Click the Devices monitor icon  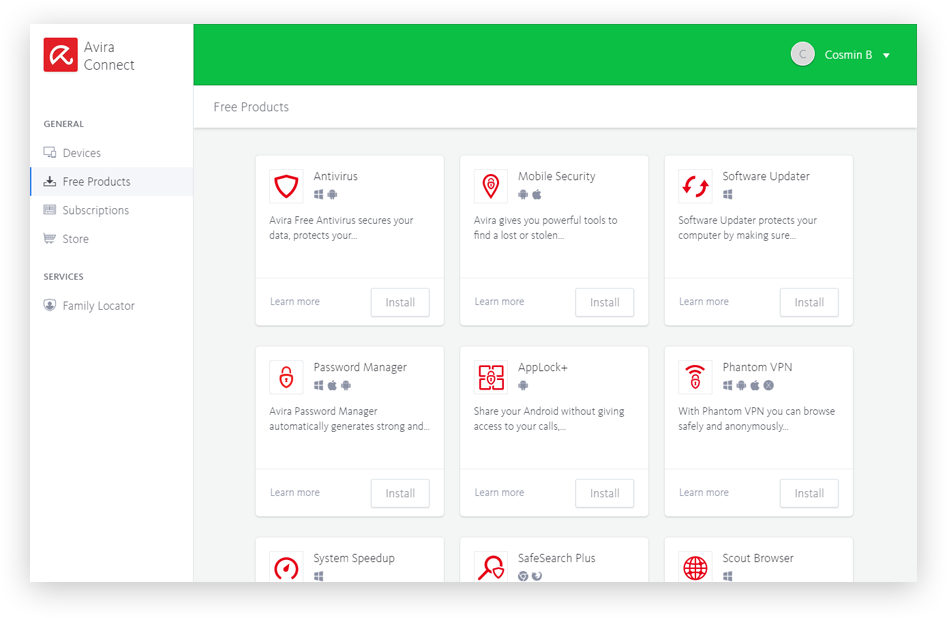50,152
